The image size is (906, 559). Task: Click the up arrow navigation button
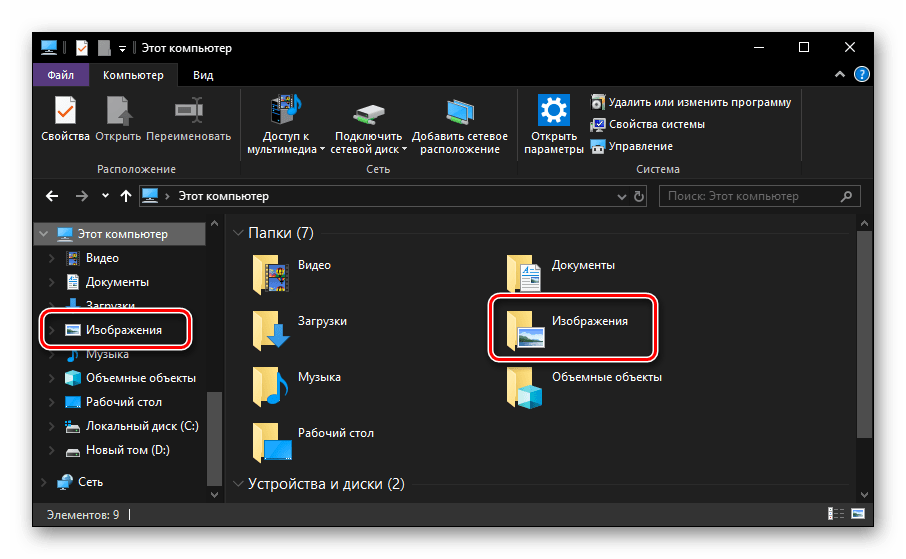(125, 196)
